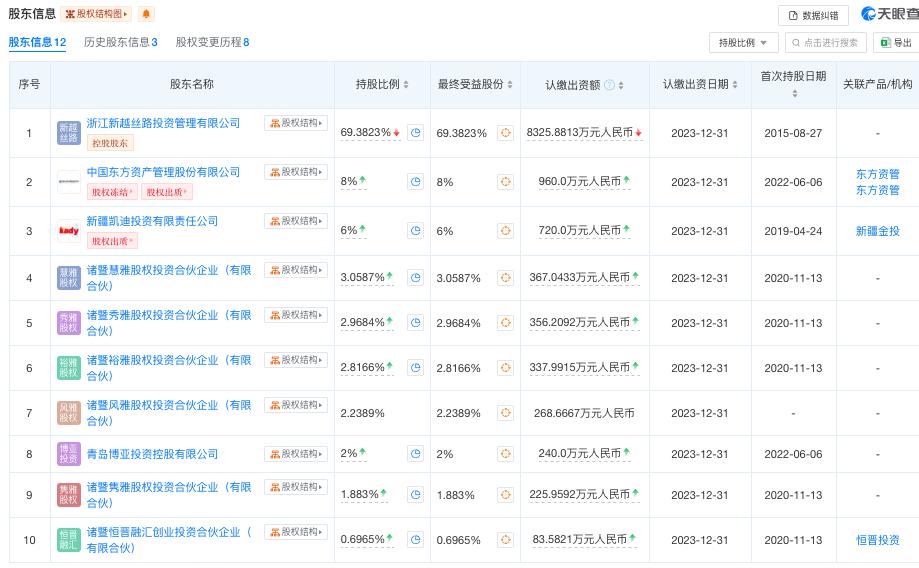The image size is (919, 568).
Task: Click history chart icon next to 3.0587%
Action: coord(416,278)
